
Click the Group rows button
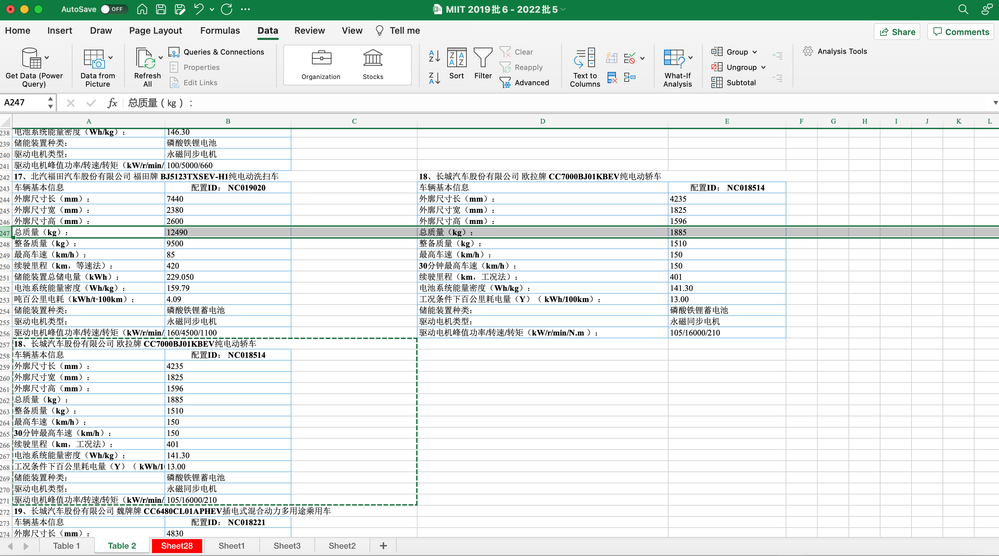click(x=729, y=52)
